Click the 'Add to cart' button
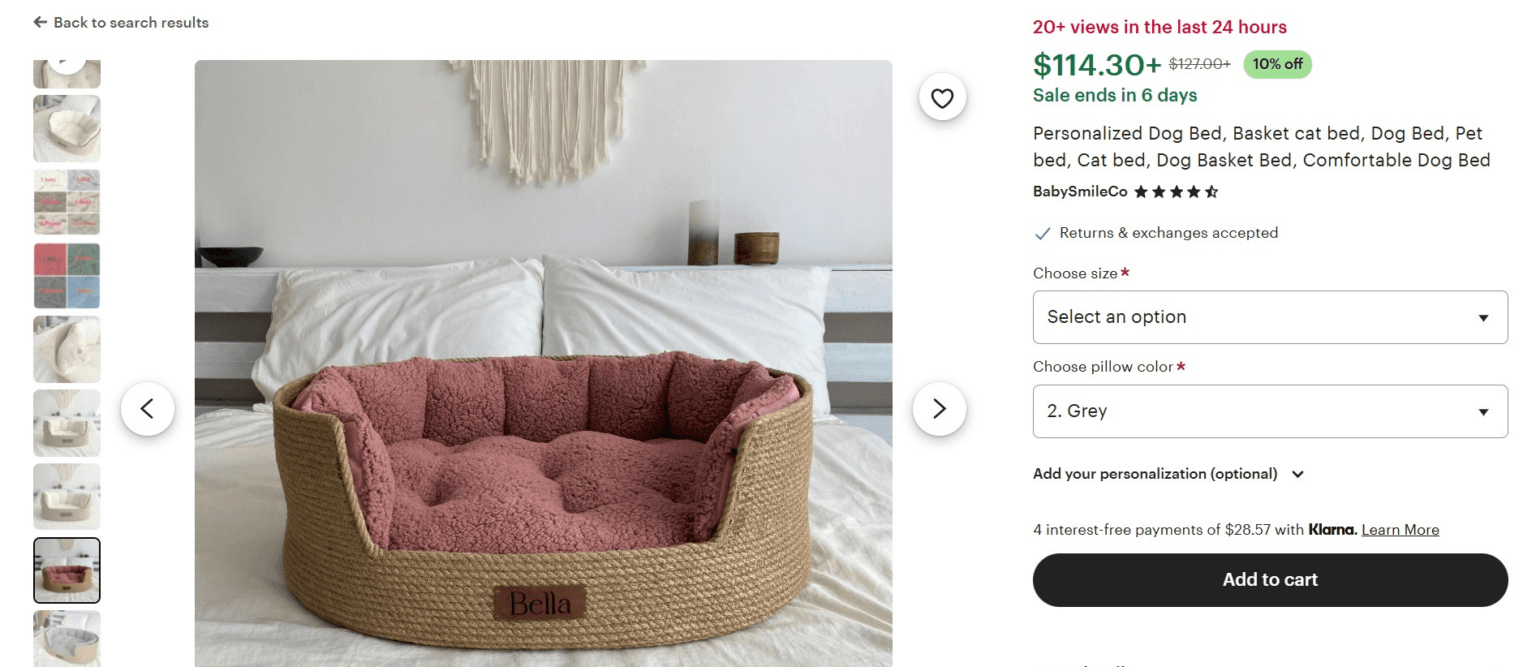The height and width of the screenshot is (667, 1536). pyautogui.click(x=1269, y=579)
